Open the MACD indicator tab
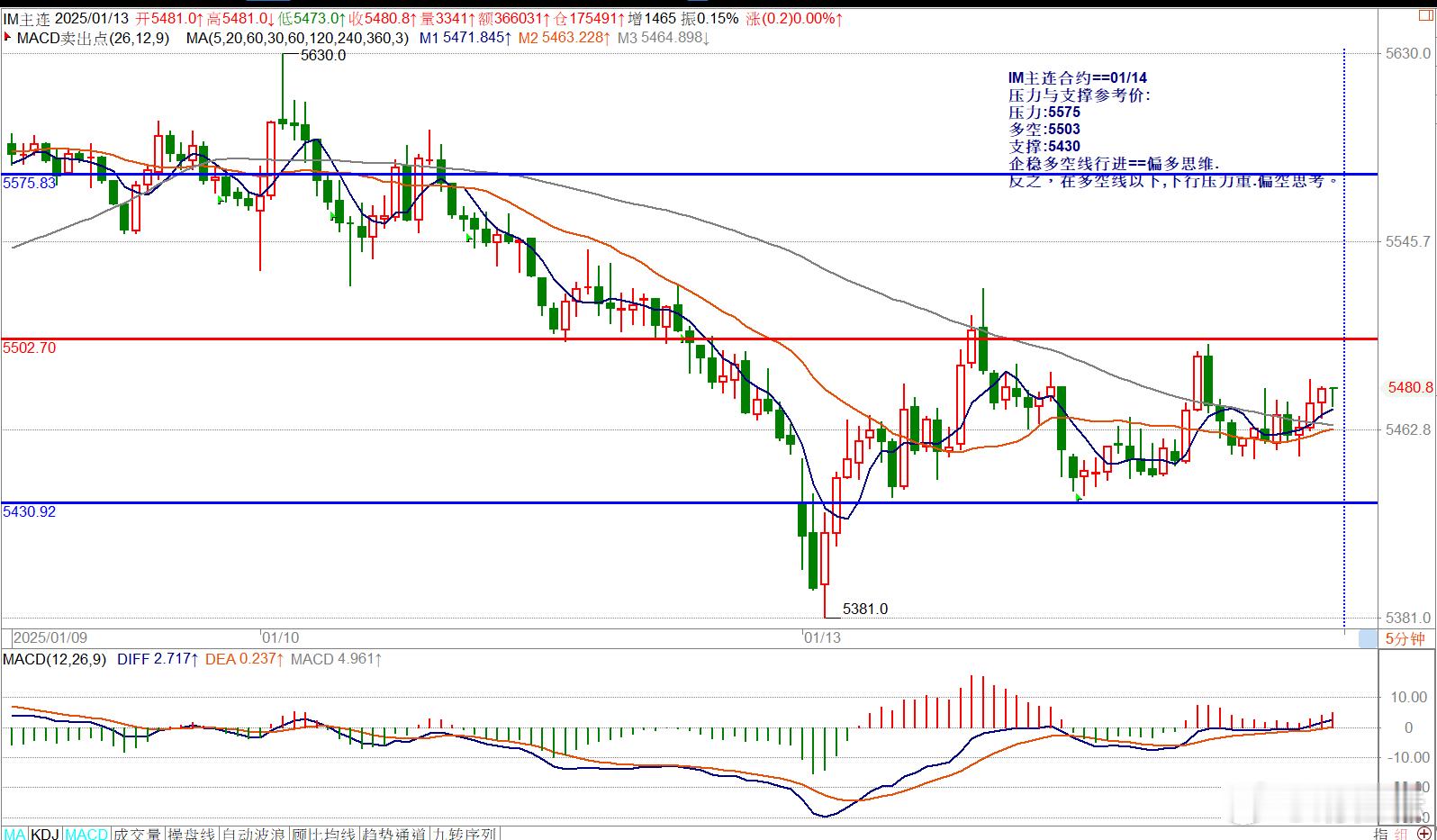Screen dimensions: 1437x840 click(x=86, y=834)
